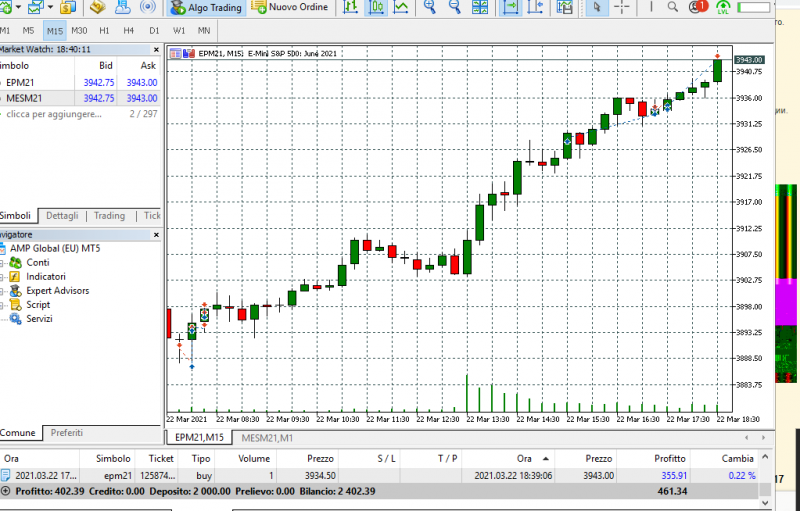The height and width of the screenshot is (511, 800).
Task: Click Nuovo Ordine button
Action: [x=290, y=7]
